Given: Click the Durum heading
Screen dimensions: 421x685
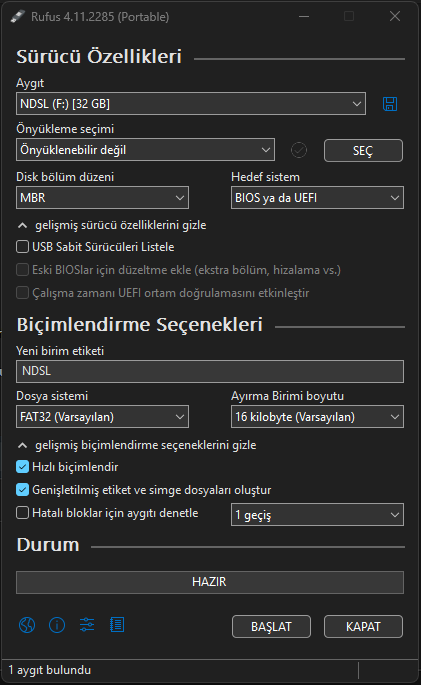Looking at the screenshot, I should click(48, 545).
